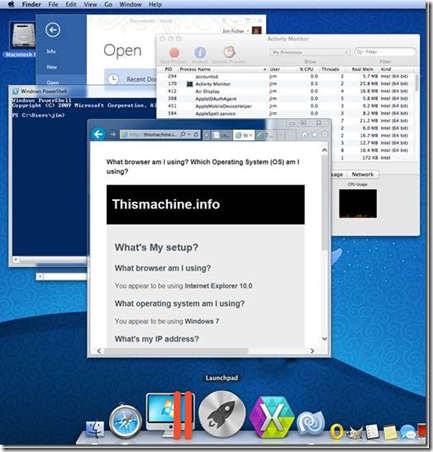Go forward in Internet Explorer
433x452 pixels.
point(113,134)
